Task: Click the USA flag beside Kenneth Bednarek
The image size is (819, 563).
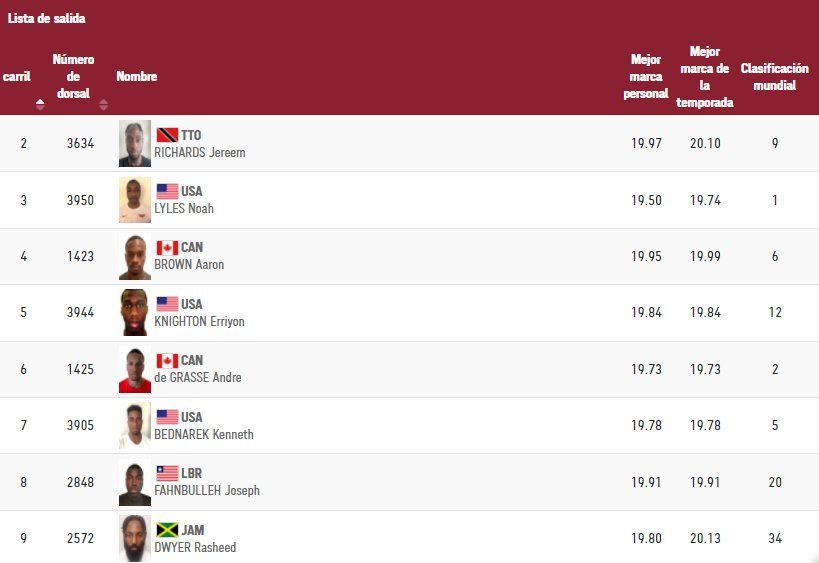Action: click(167, 417)
